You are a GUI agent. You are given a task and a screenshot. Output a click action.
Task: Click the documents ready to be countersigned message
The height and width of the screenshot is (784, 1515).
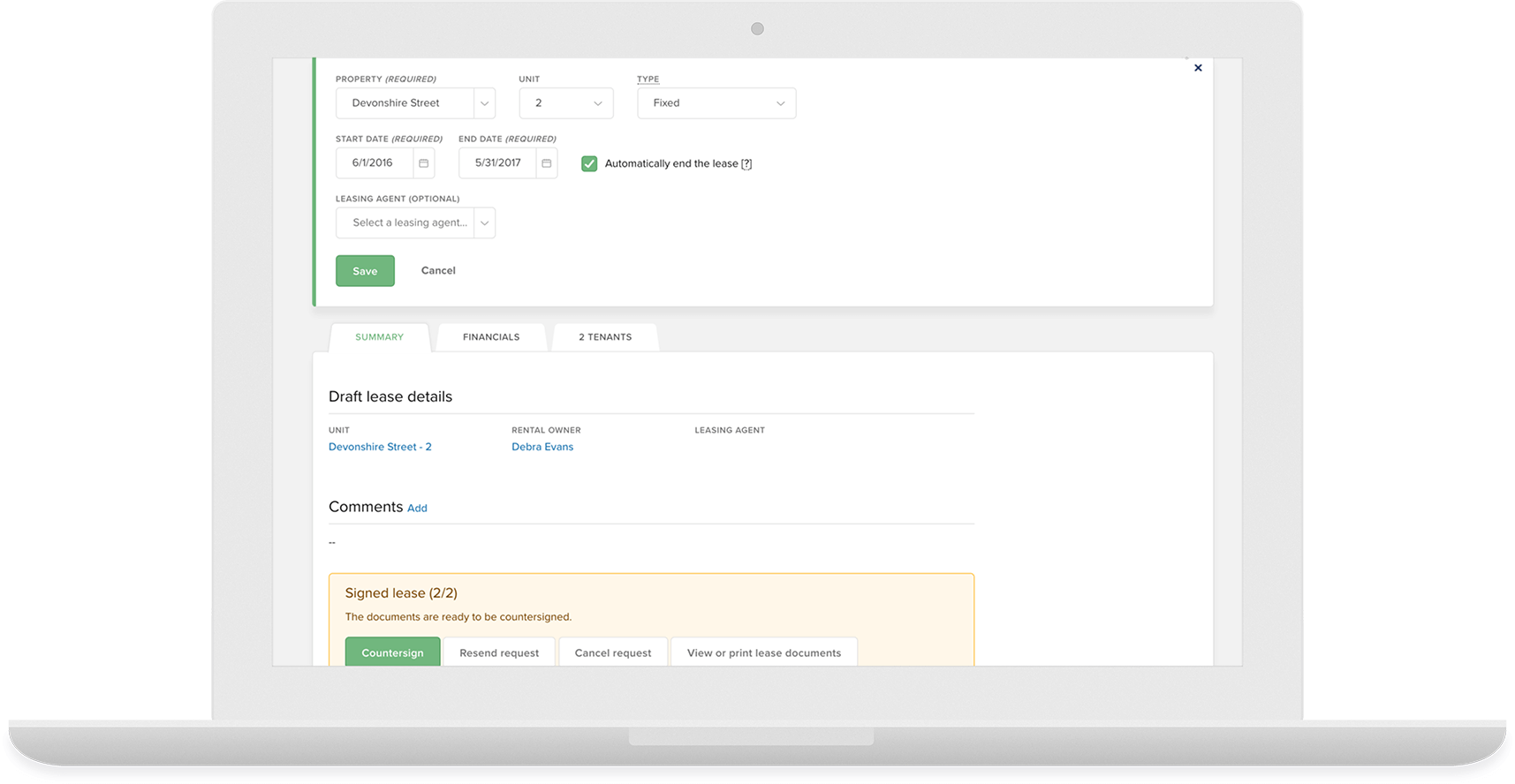coord(458,617)
